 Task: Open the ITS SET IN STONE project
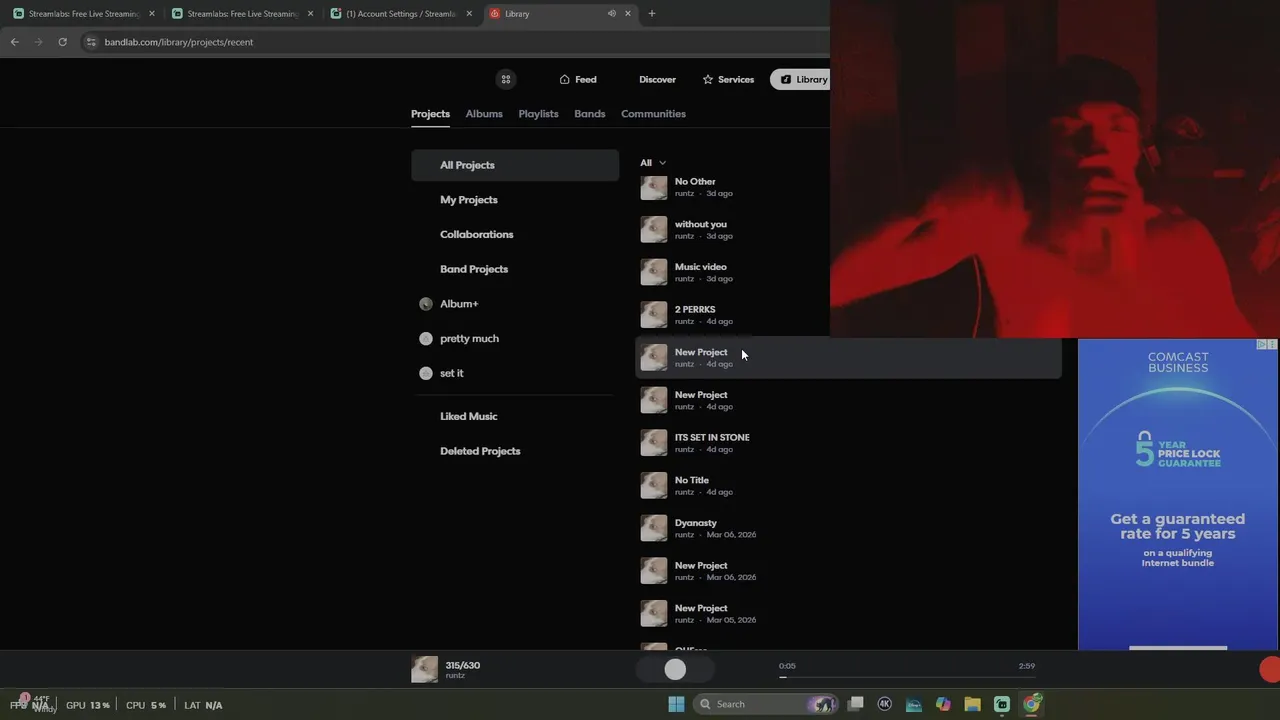click(848, 443)
